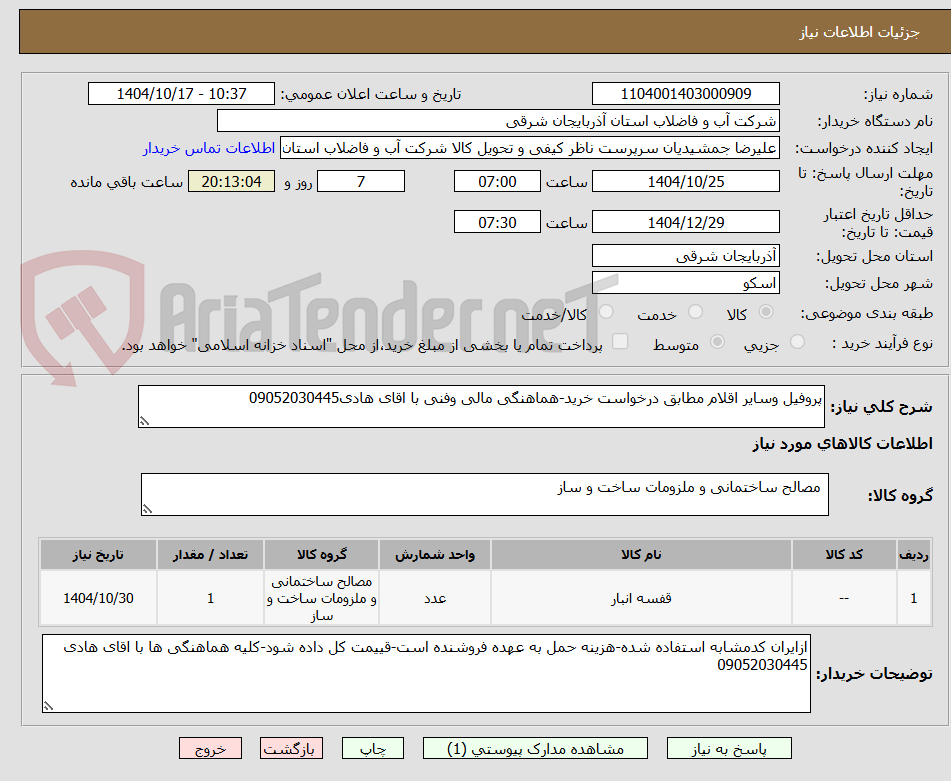Click the announcement date 1404/10/17 field
This screenshot has width=951, height=781.
pyautogui.click(x=181, y=94)
